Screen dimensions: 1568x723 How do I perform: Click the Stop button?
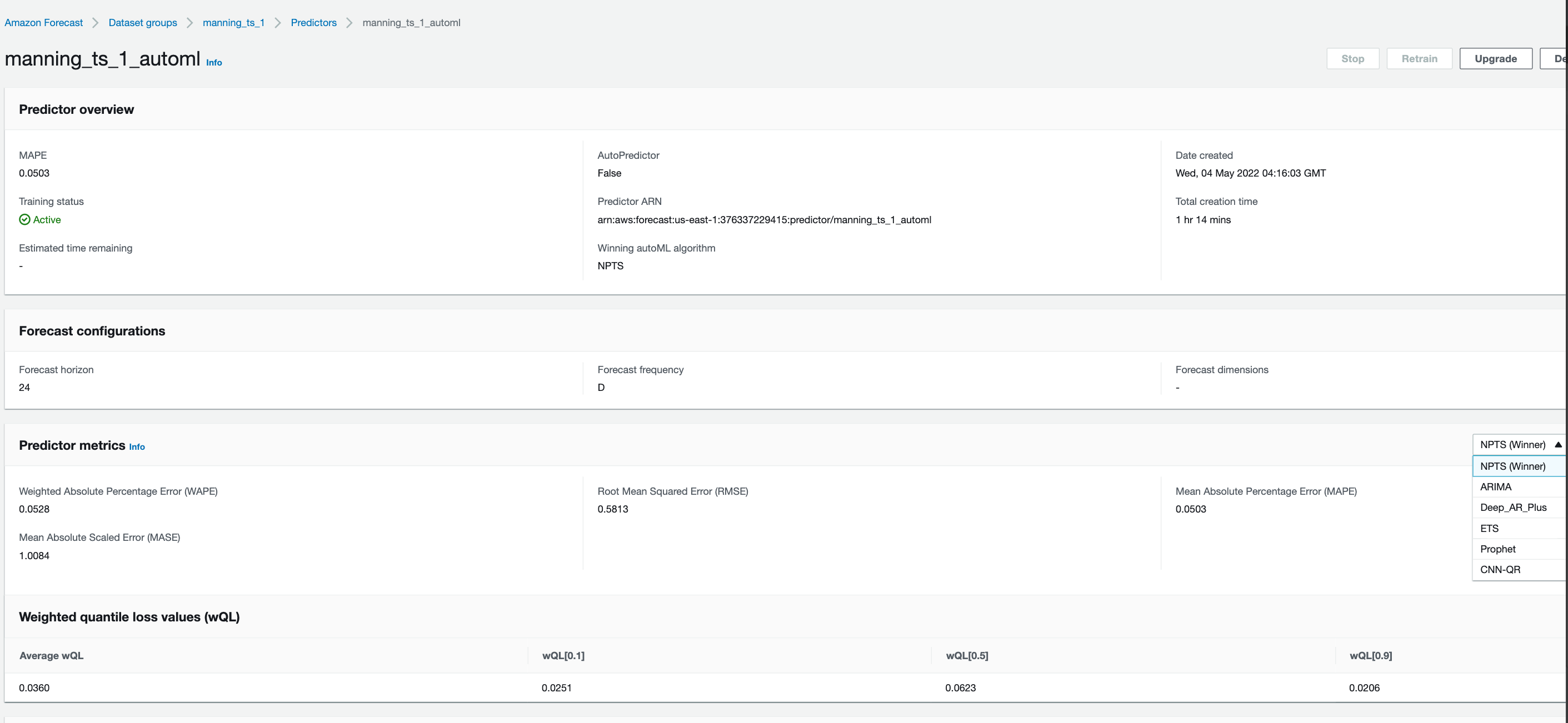1352,59
